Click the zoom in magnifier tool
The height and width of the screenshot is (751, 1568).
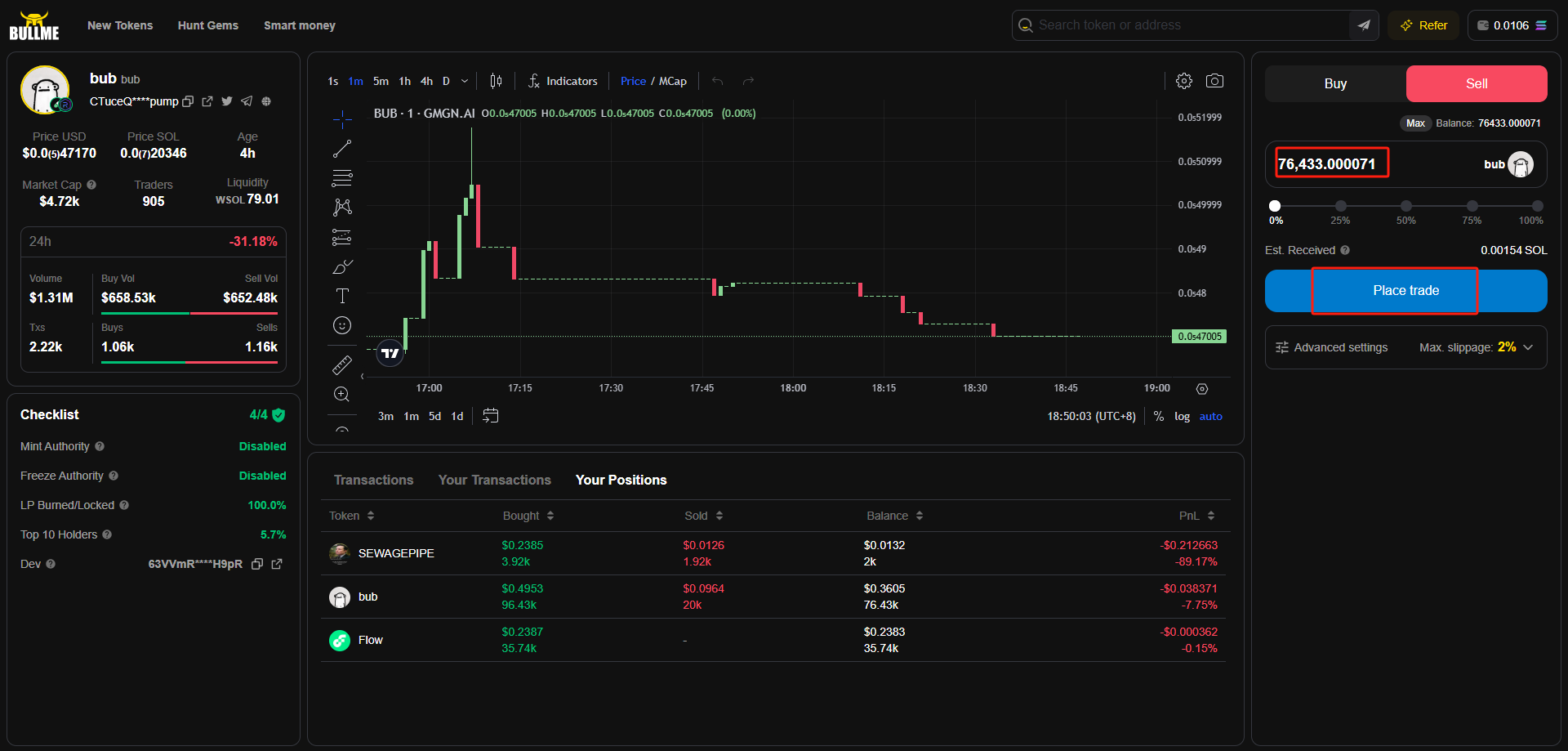342,395
